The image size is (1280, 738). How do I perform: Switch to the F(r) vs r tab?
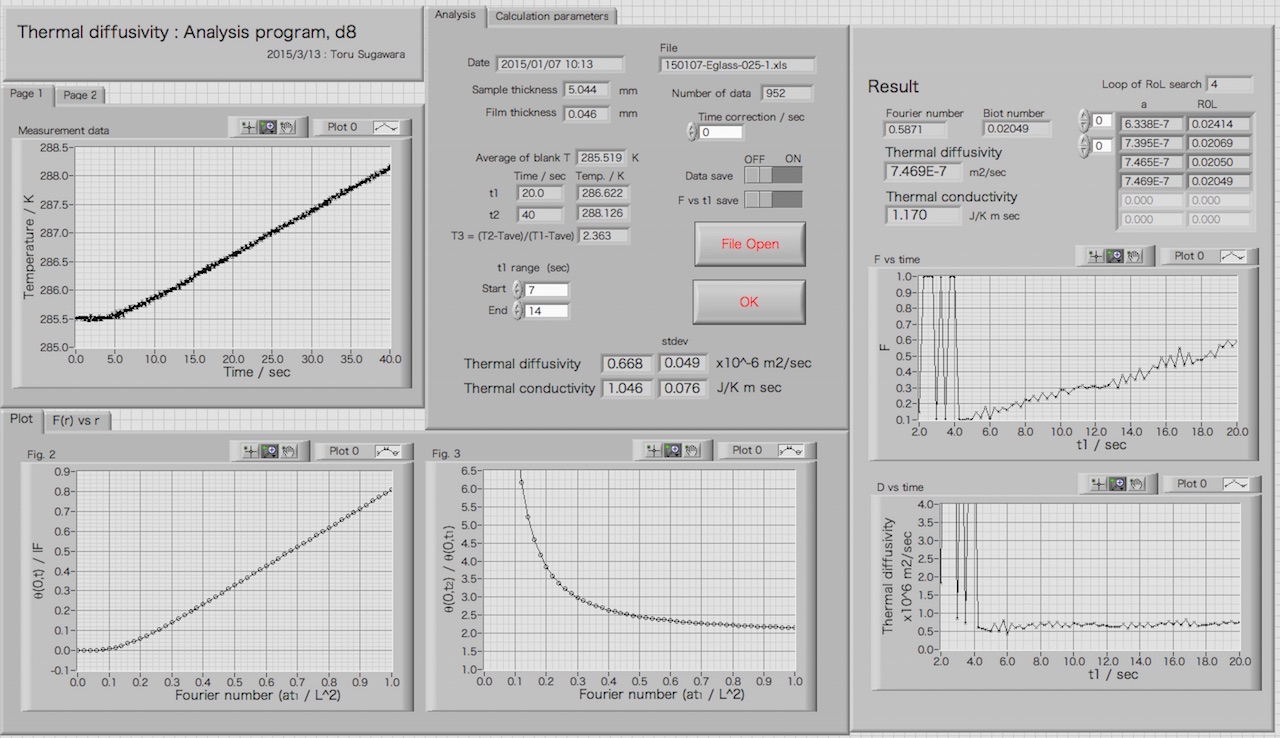pyautogui.click(x=75, y=420)
